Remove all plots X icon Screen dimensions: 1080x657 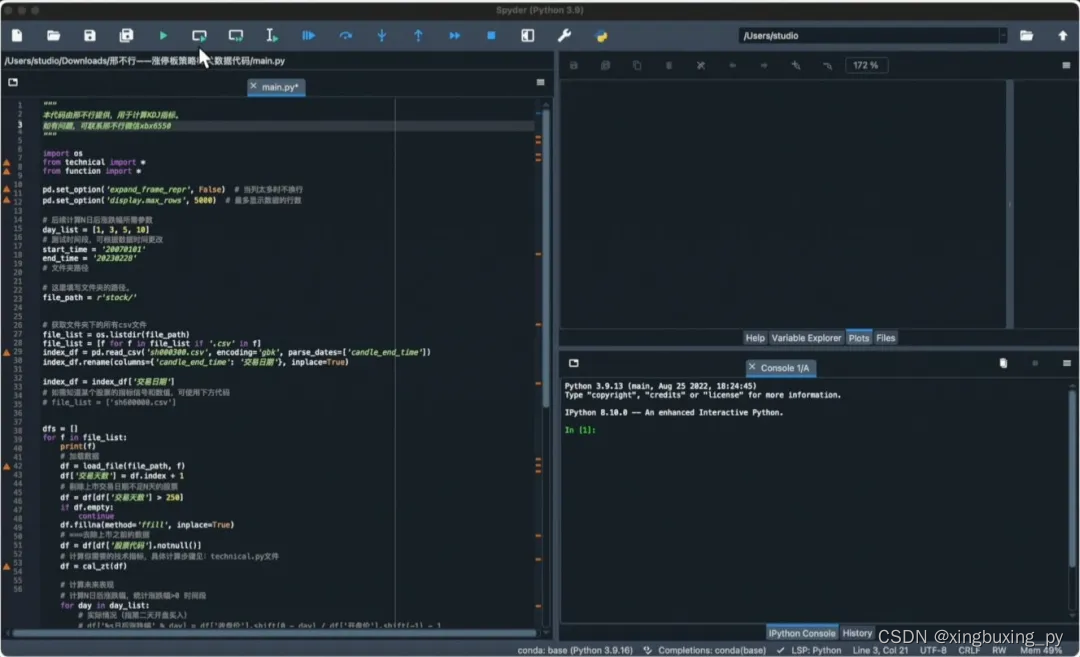pos(700,65)
